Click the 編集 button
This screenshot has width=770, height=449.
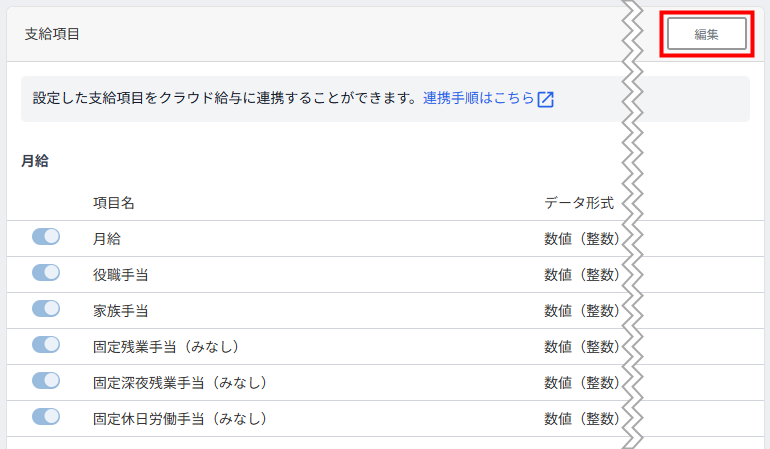(706, 33)
